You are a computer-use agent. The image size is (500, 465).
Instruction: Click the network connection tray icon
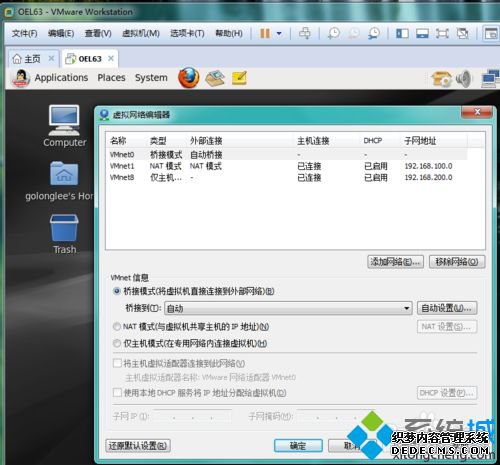490,79
